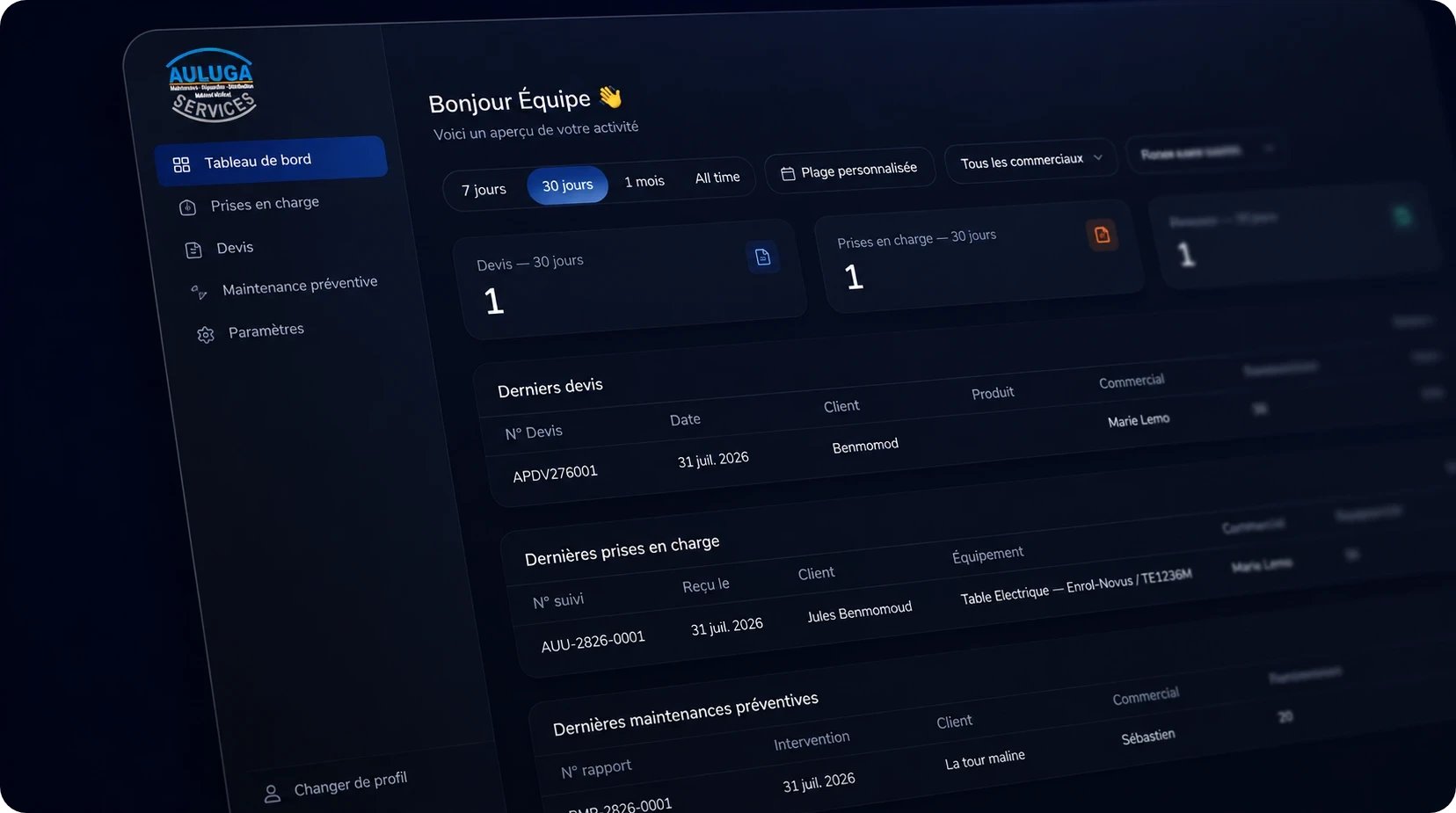This screenshot has width=1456, height=813.
Task: Click Sébastien in the maintenance table
Action: (1147, 737)
